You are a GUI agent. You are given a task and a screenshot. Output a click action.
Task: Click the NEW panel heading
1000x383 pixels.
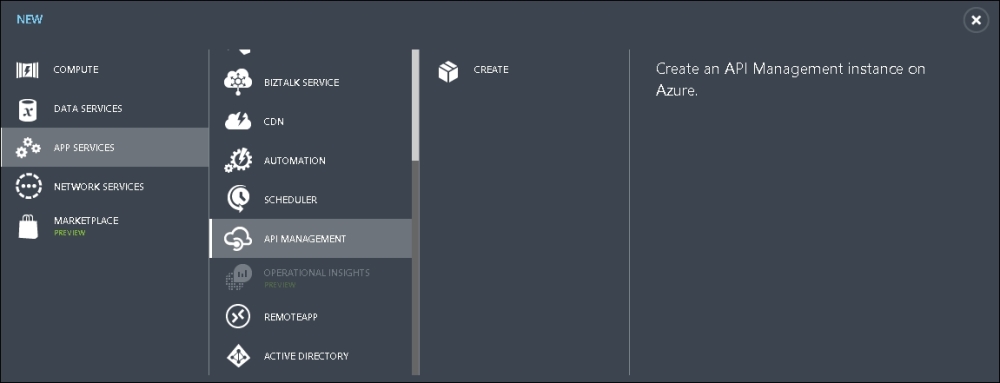pos(30,19)
